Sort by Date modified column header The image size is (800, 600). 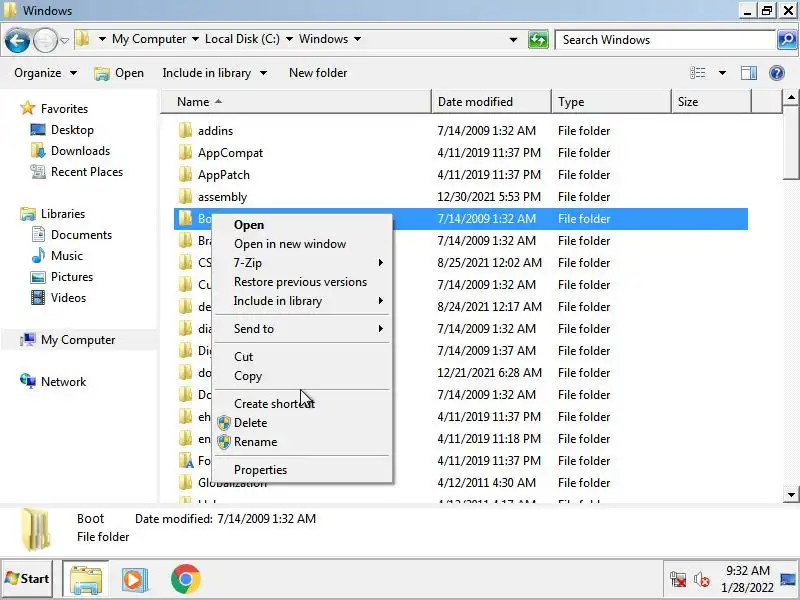click(491, 102)
